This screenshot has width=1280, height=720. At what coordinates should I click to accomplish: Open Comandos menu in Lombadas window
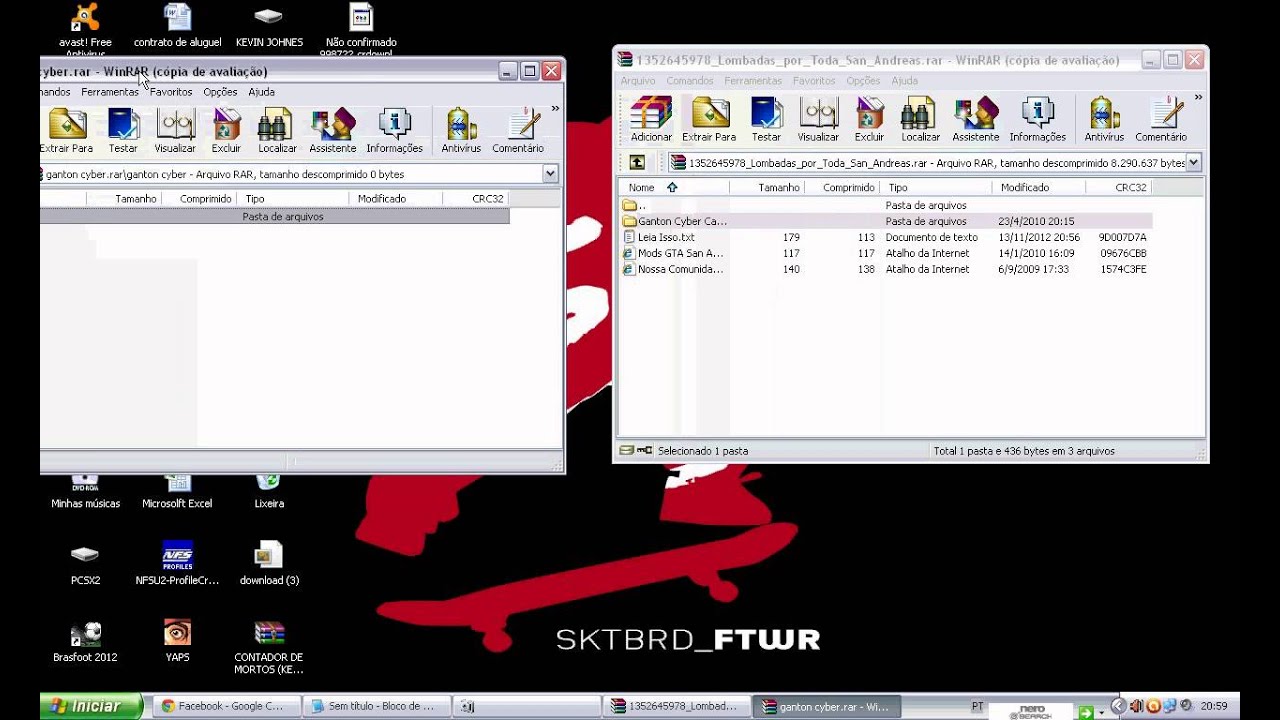tap(690, 81)
